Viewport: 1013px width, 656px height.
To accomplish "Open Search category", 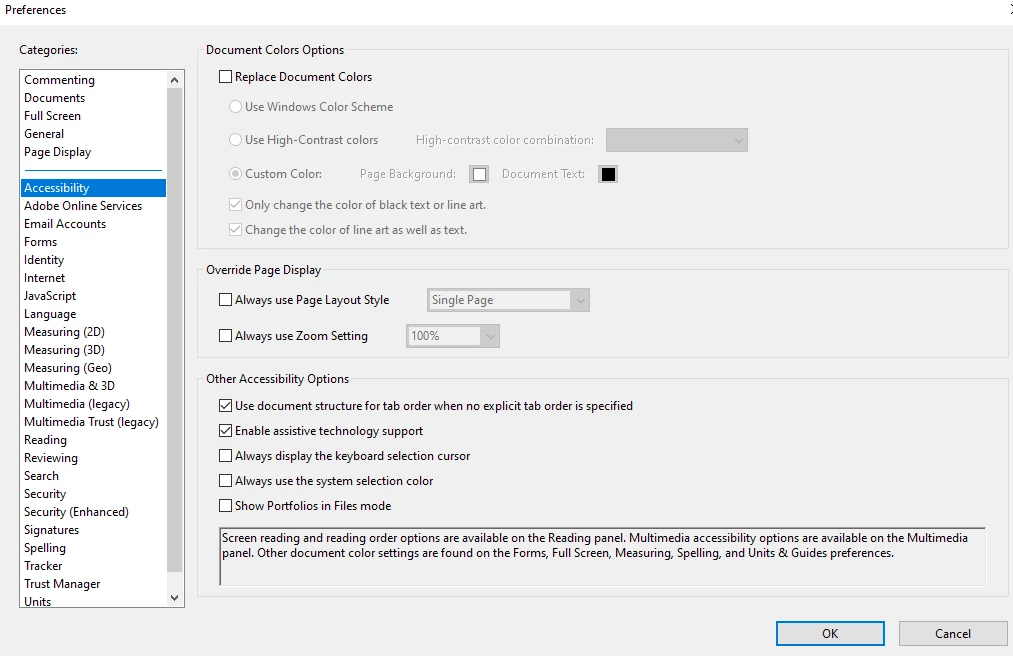I will point(93,476).
